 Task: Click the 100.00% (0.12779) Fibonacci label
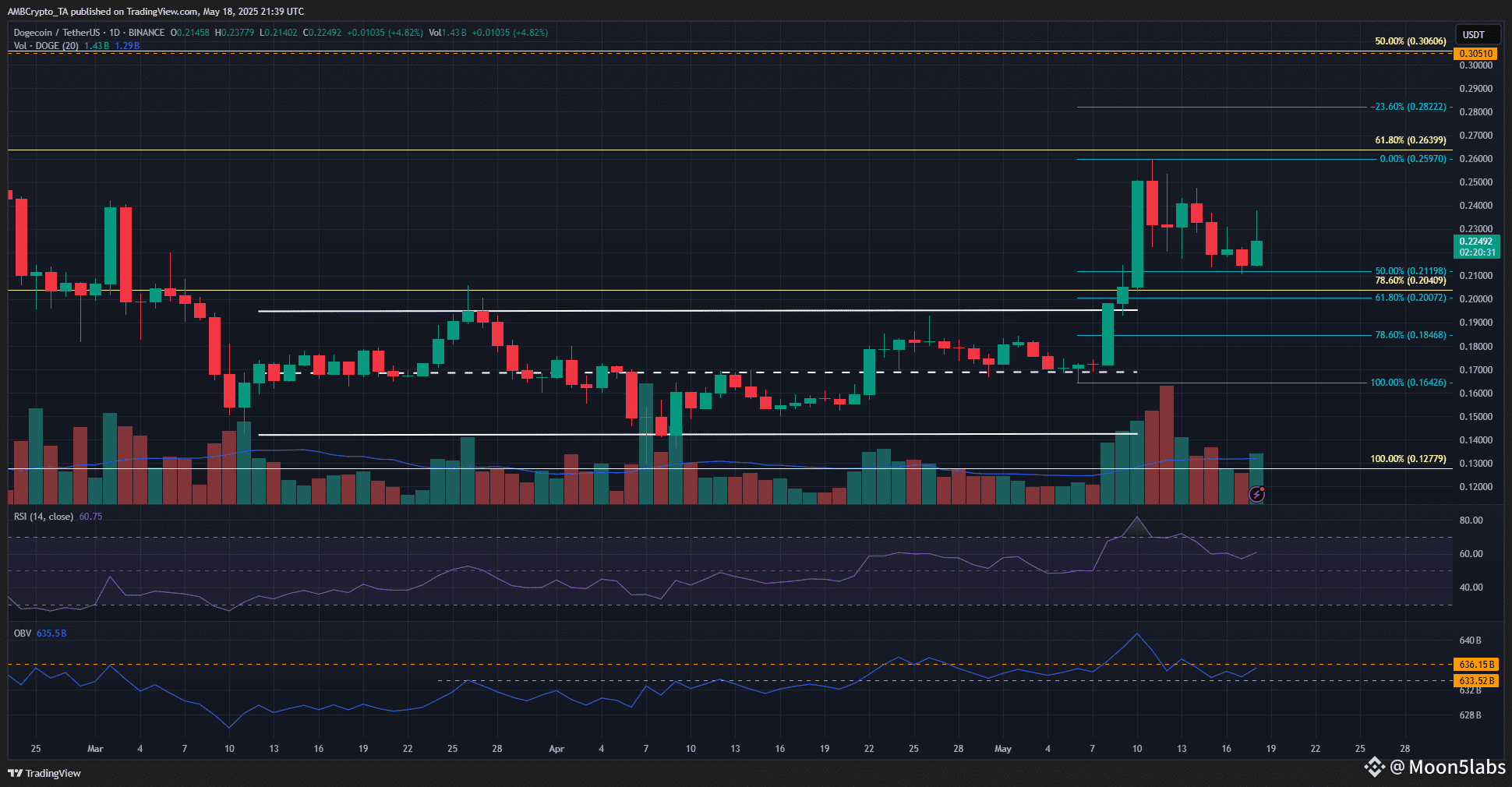(x=1408, y=459)
